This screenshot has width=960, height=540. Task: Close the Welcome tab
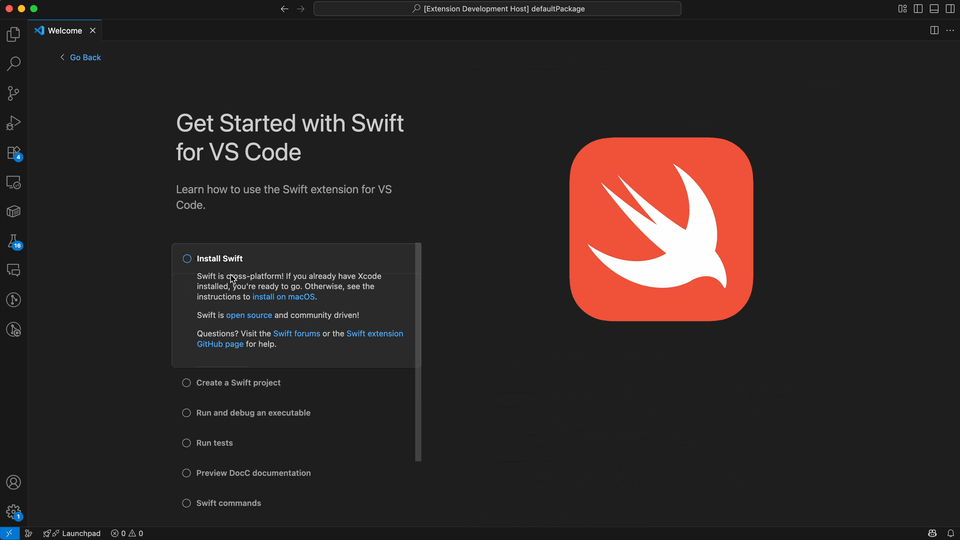click(x=92, y=31)
